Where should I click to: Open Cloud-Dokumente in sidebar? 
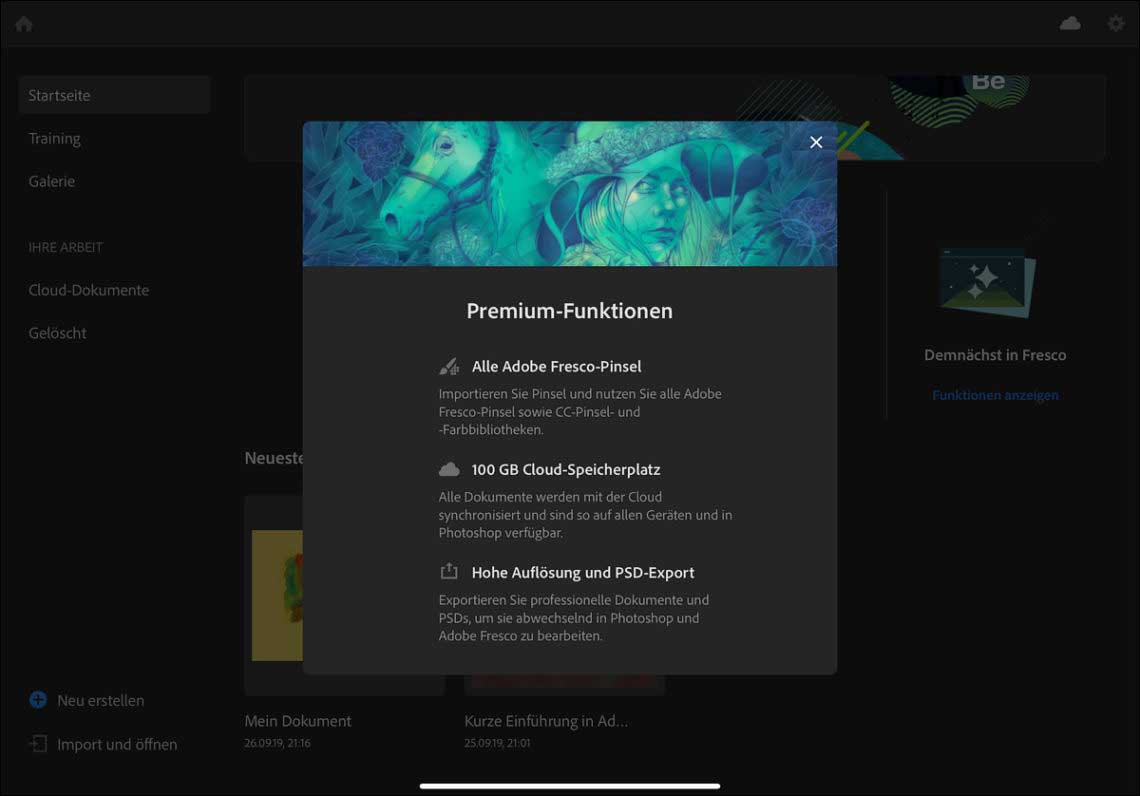[x=89, y=290]
